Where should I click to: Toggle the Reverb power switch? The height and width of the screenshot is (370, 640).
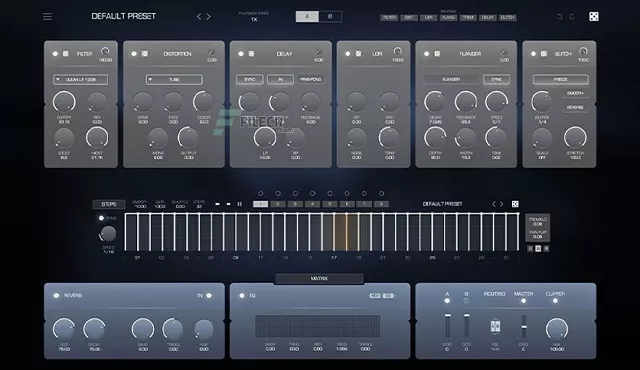(56, 296)
